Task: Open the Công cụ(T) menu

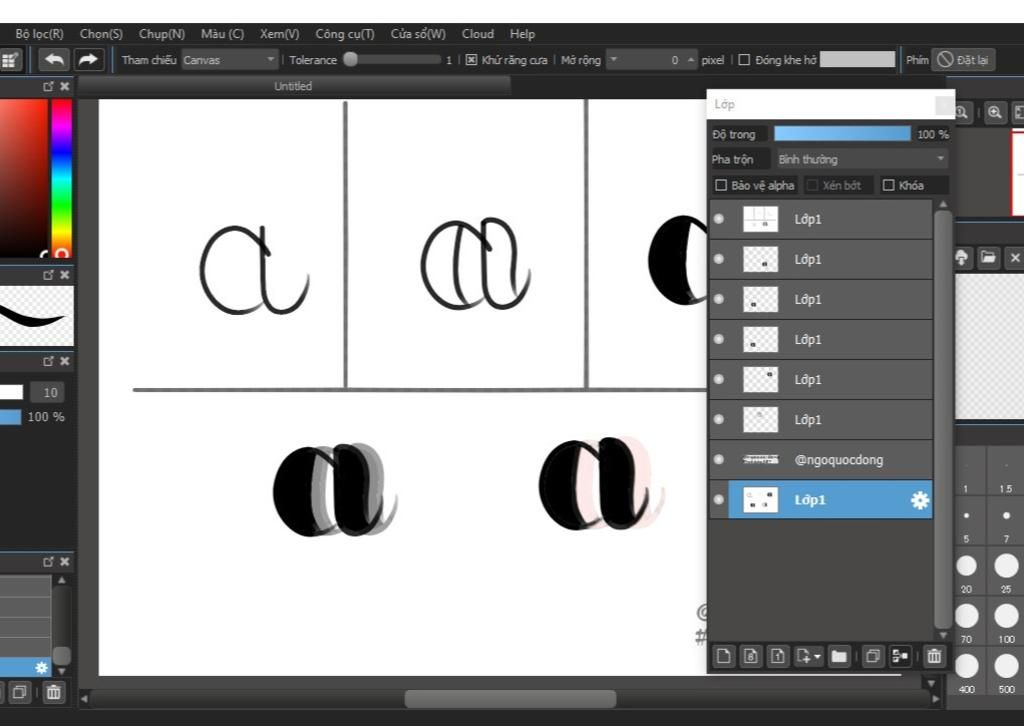Action: click(345, 34)
